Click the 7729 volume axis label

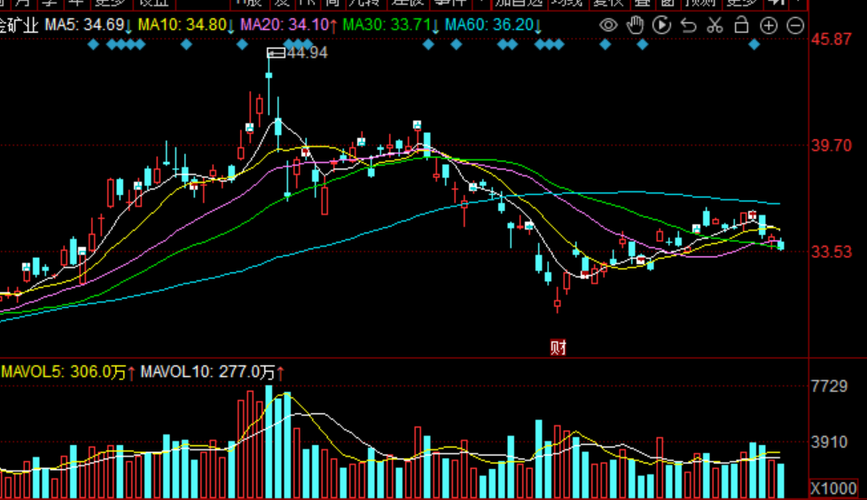point(829,386)
